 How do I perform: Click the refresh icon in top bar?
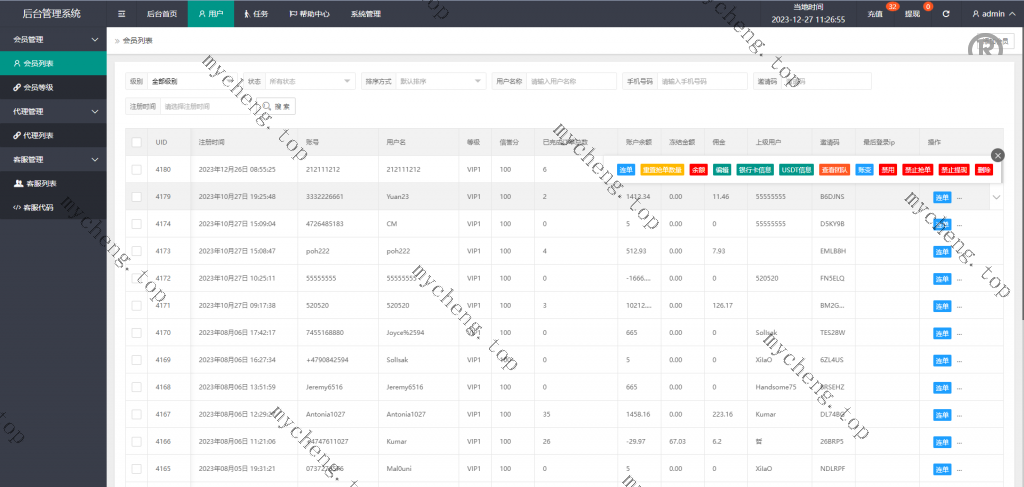[946, 14]
